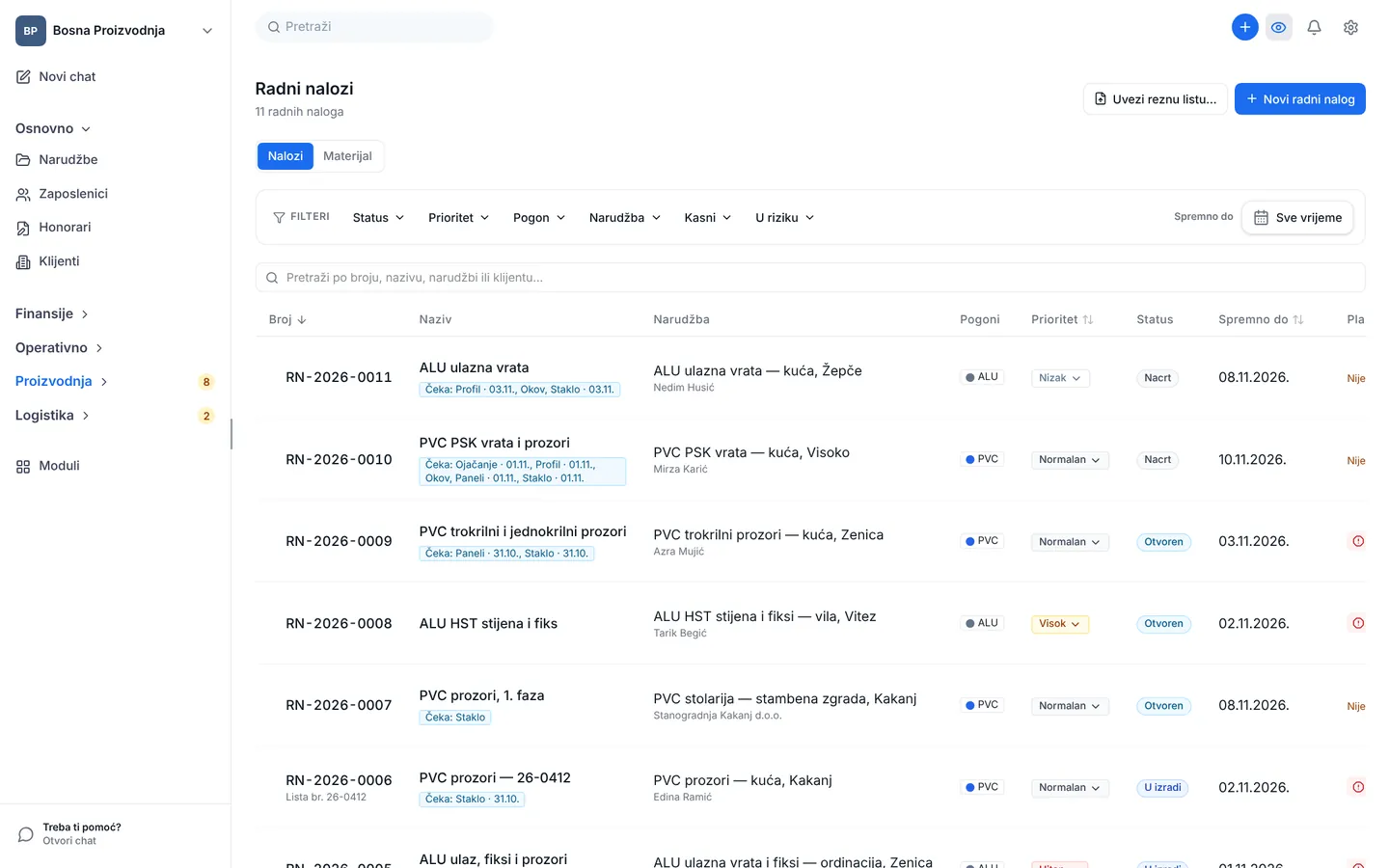Expand the Logistika sidebar section
The width and height of the screenshot is (1389, 868).
pos(52,416)
